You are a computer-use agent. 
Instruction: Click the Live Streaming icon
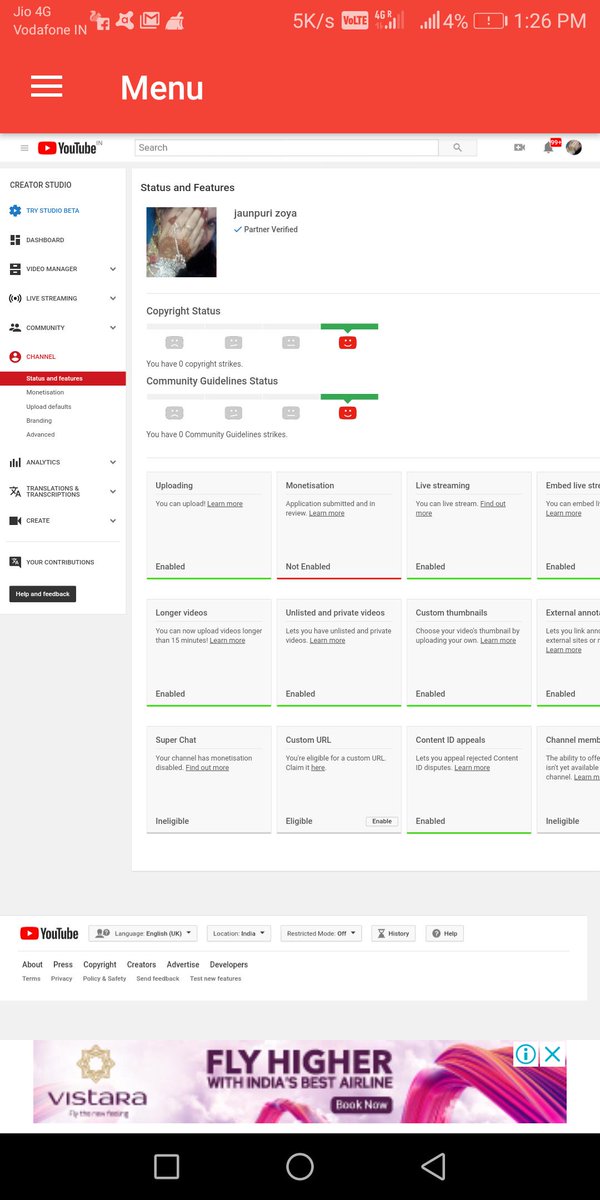pos(15,298)
